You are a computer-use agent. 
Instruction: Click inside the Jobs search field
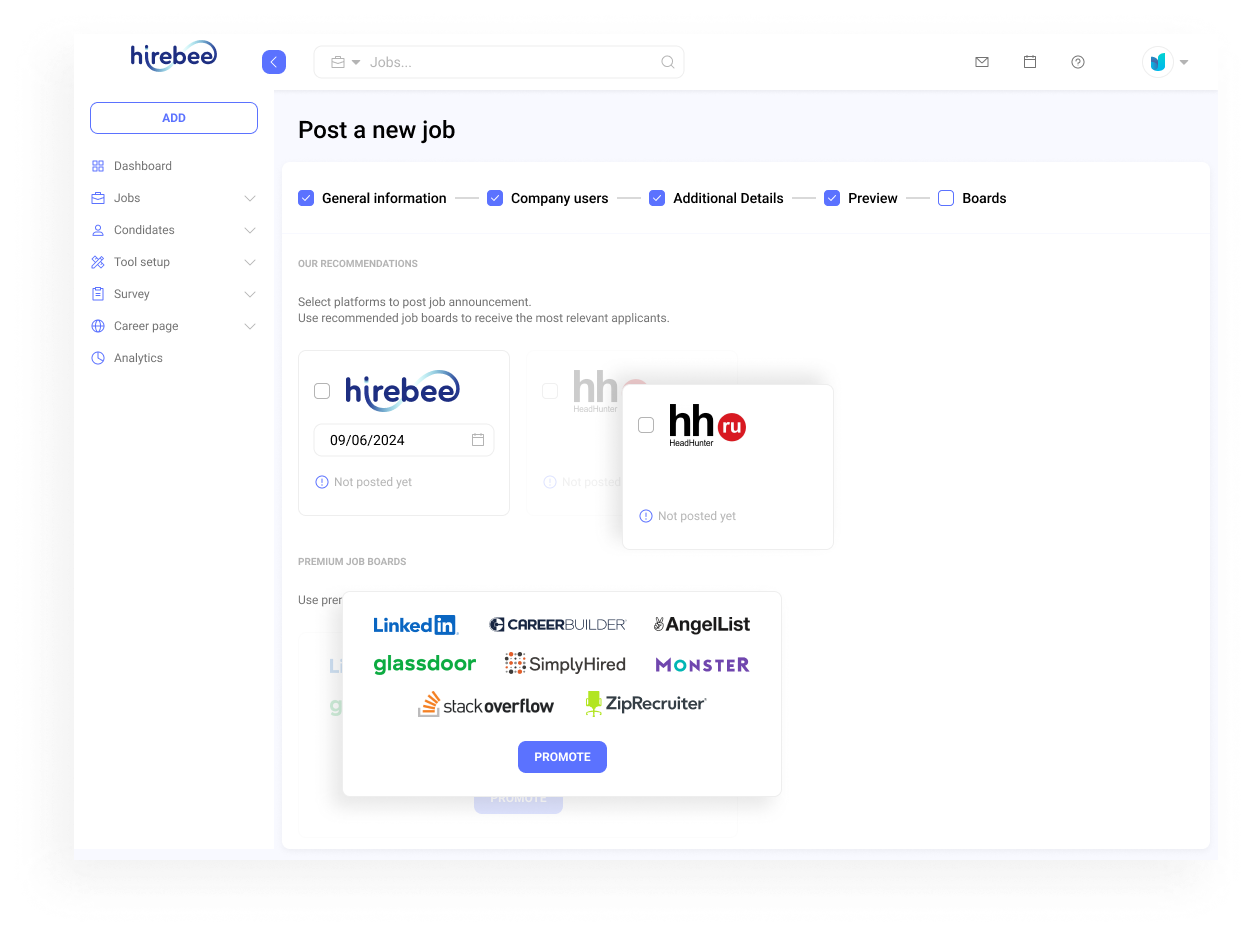[x=500, y=61]
